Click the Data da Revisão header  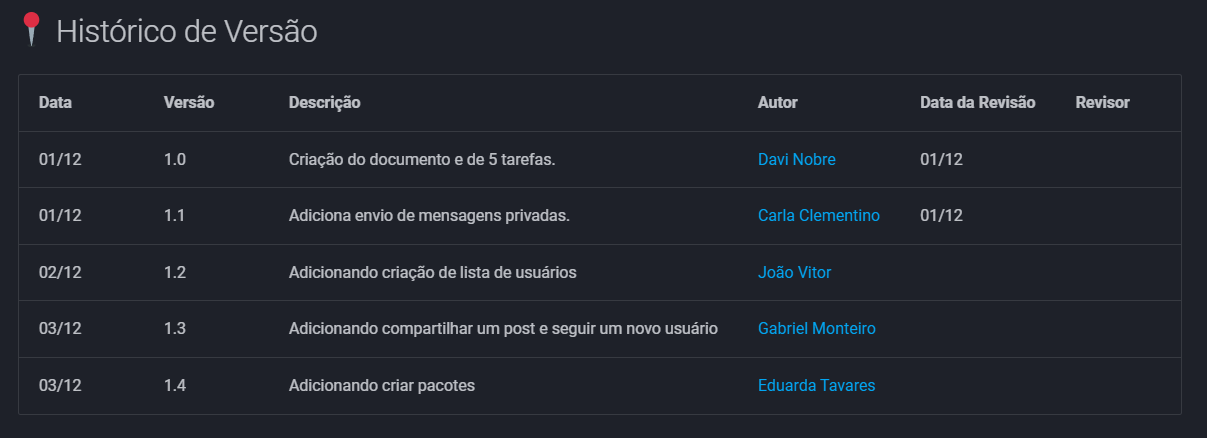coord(977,102)
